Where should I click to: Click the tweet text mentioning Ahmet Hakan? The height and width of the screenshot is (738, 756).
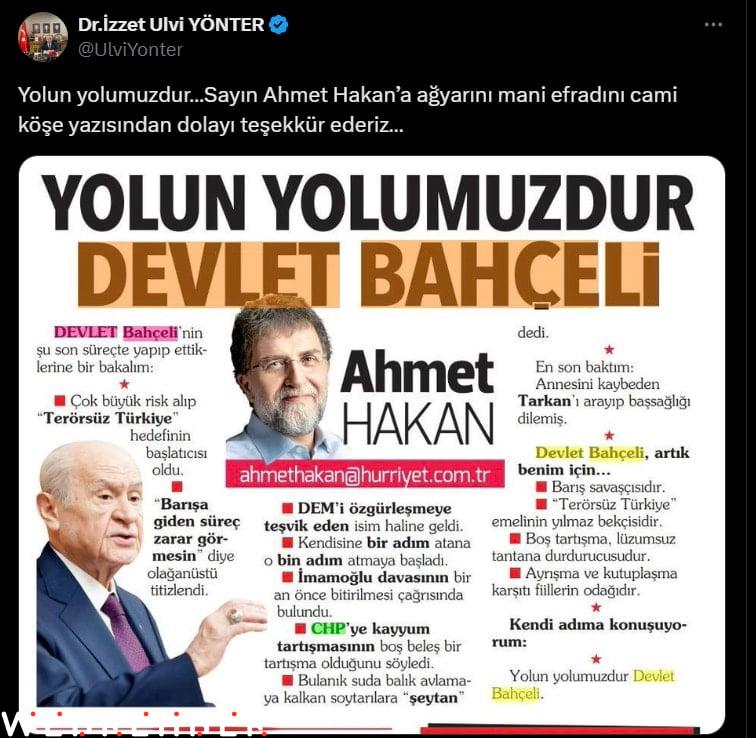pos(348,109)
